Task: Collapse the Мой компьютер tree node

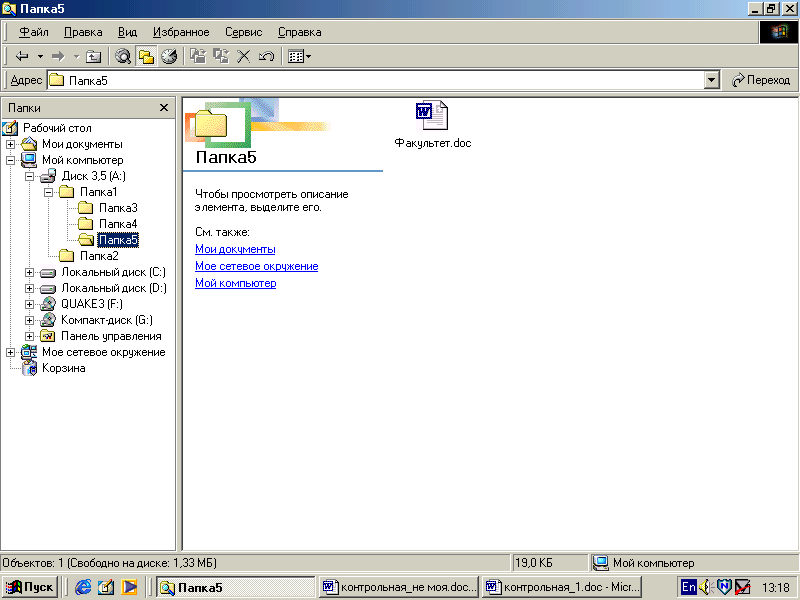Action: click(11, 160)
